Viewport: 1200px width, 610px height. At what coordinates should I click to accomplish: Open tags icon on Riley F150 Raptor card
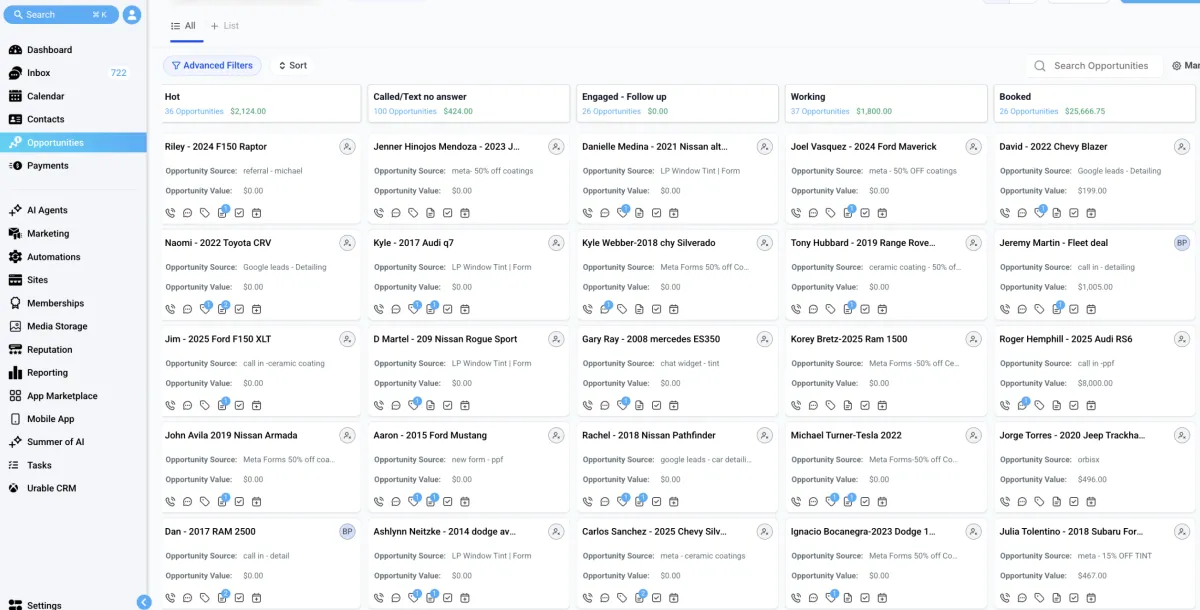204,213
